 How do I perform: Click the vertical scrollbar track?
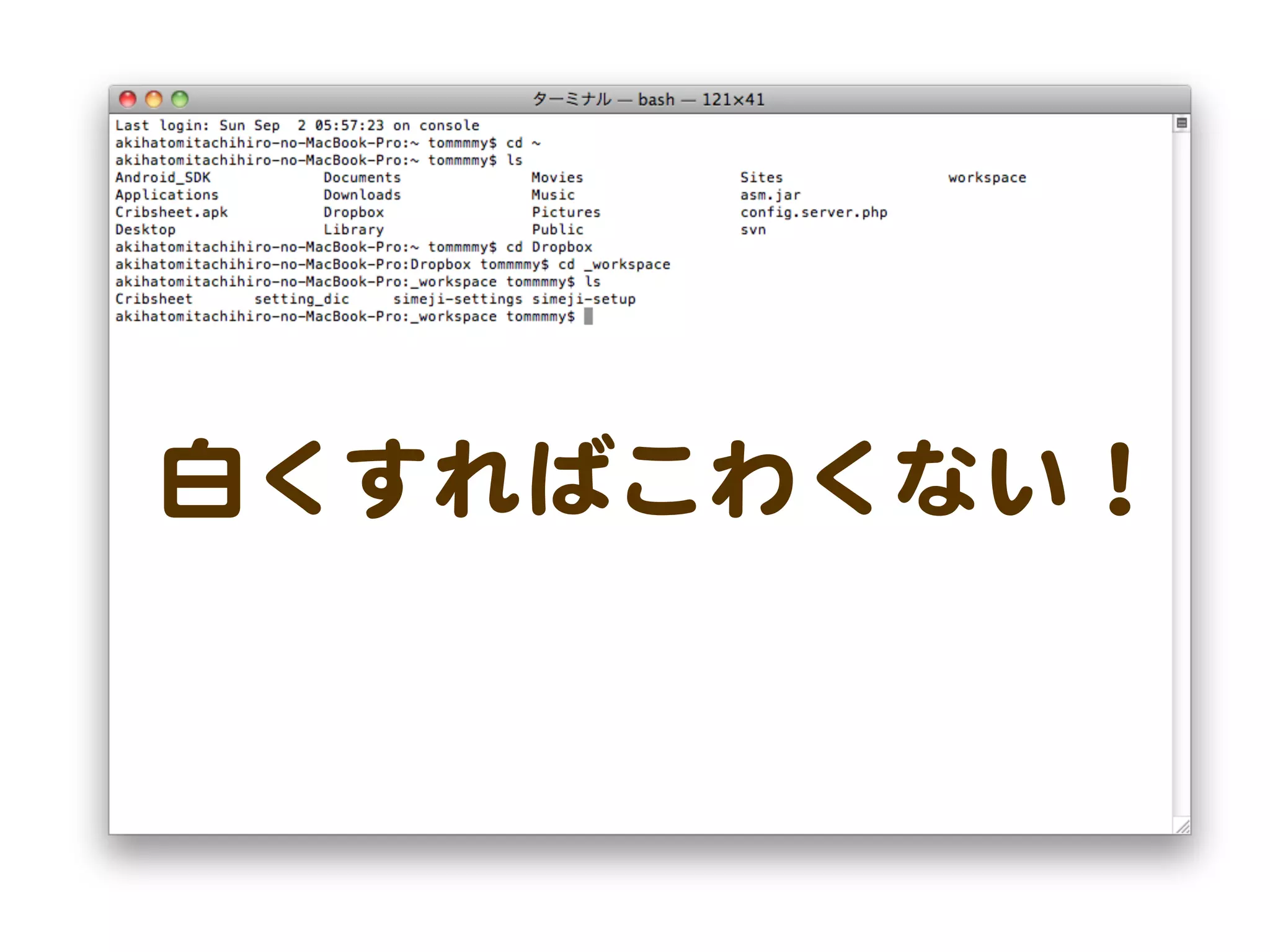click(1181, 471)
